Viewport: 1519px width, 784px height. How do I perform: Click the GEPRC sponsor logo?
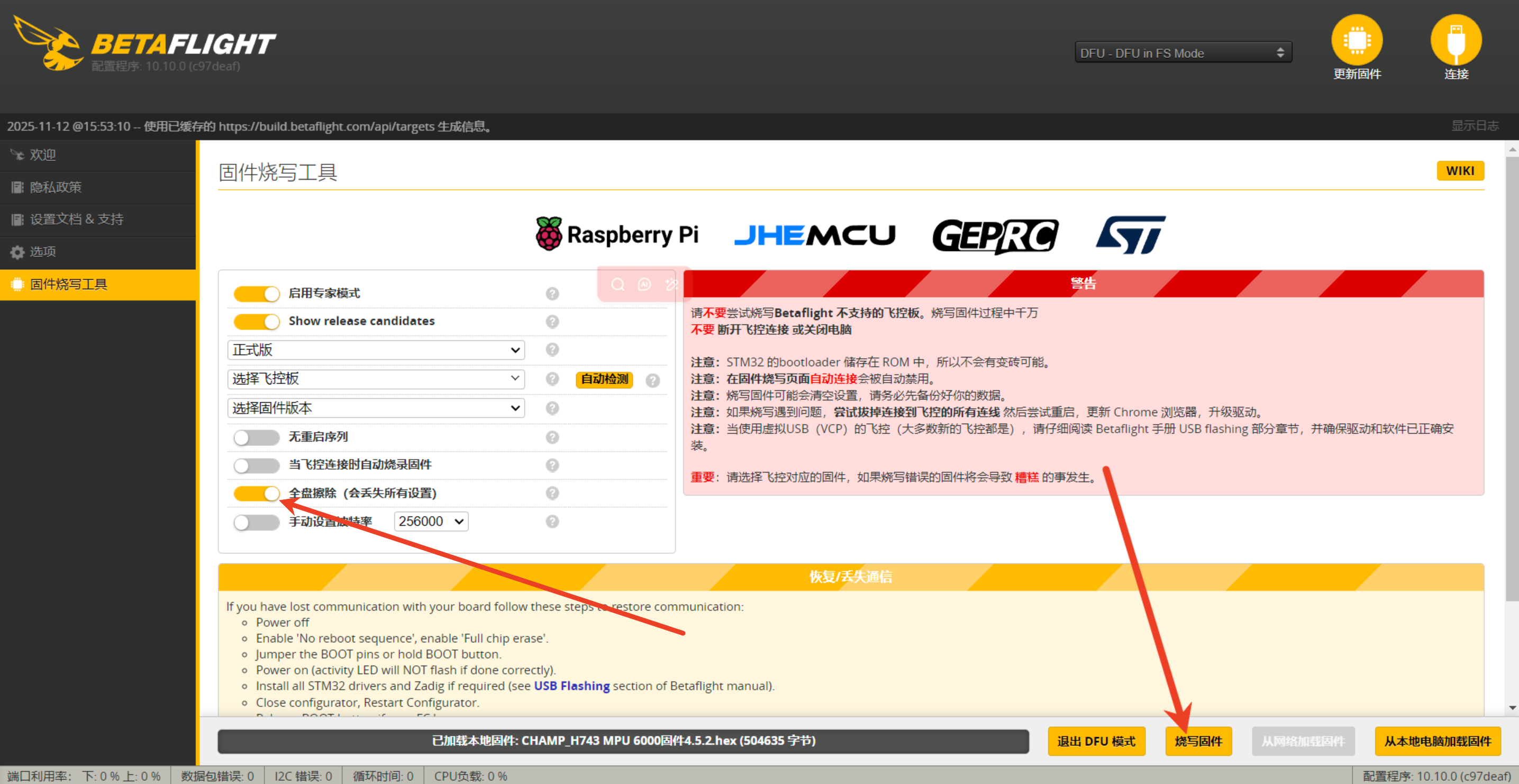pyautogui.click(x=995, y=236)
